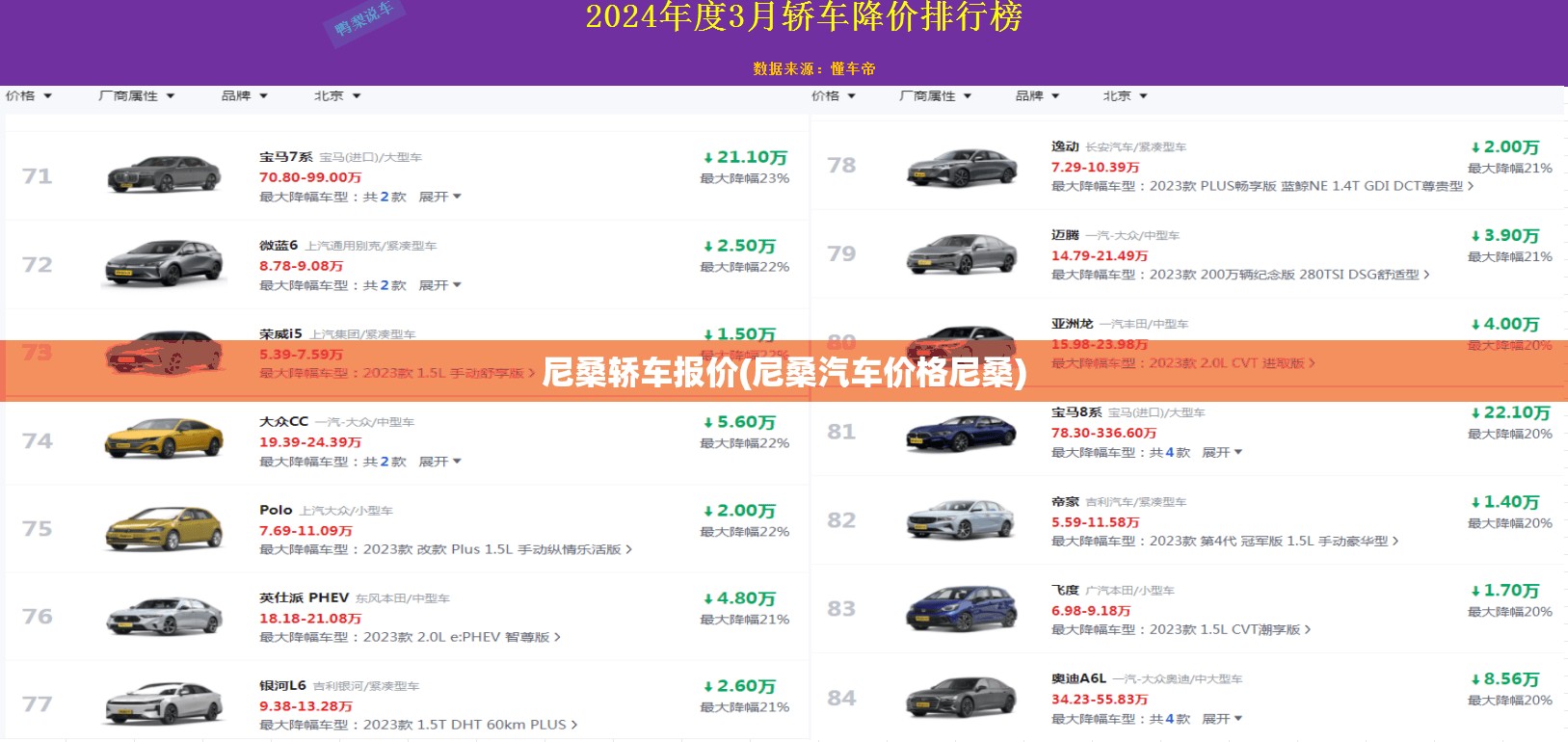Click rank number 84
Image resolution: width=1568 pixels, height=742 pixels.
[841, 698]
